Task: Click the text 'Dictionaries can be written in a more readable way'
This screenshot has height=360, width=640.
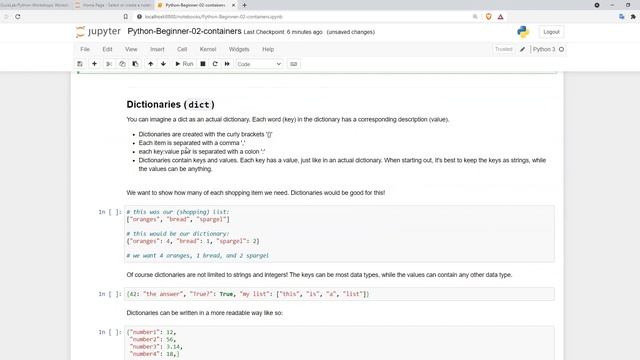Action: pyautogui.click(x=204, y=313)
